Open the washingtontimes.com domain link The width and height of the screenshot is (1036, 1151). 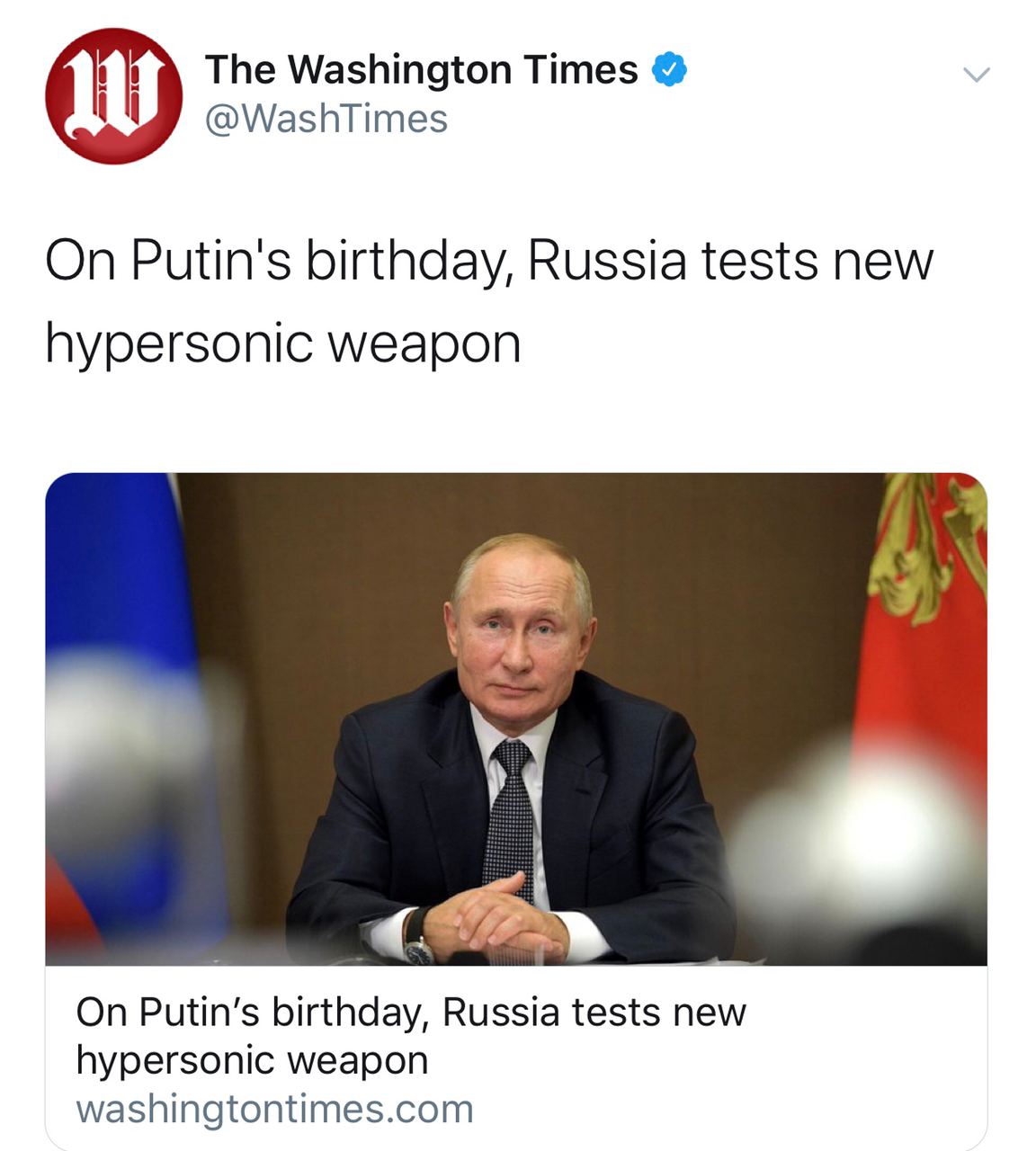[274, 1109]
